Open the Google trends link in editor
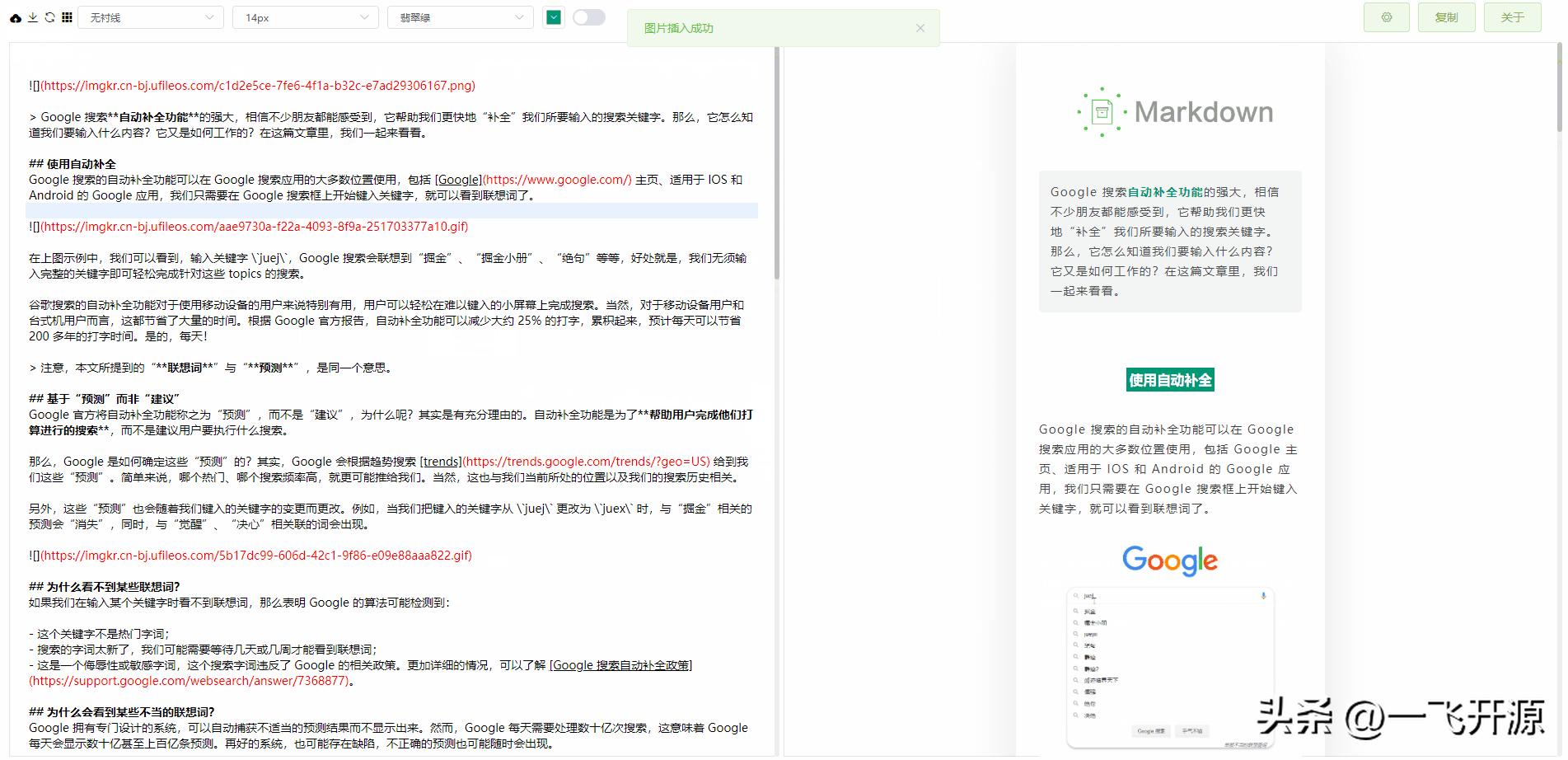This screenshot has width=1568, height=760. click(x=441, y=462)
